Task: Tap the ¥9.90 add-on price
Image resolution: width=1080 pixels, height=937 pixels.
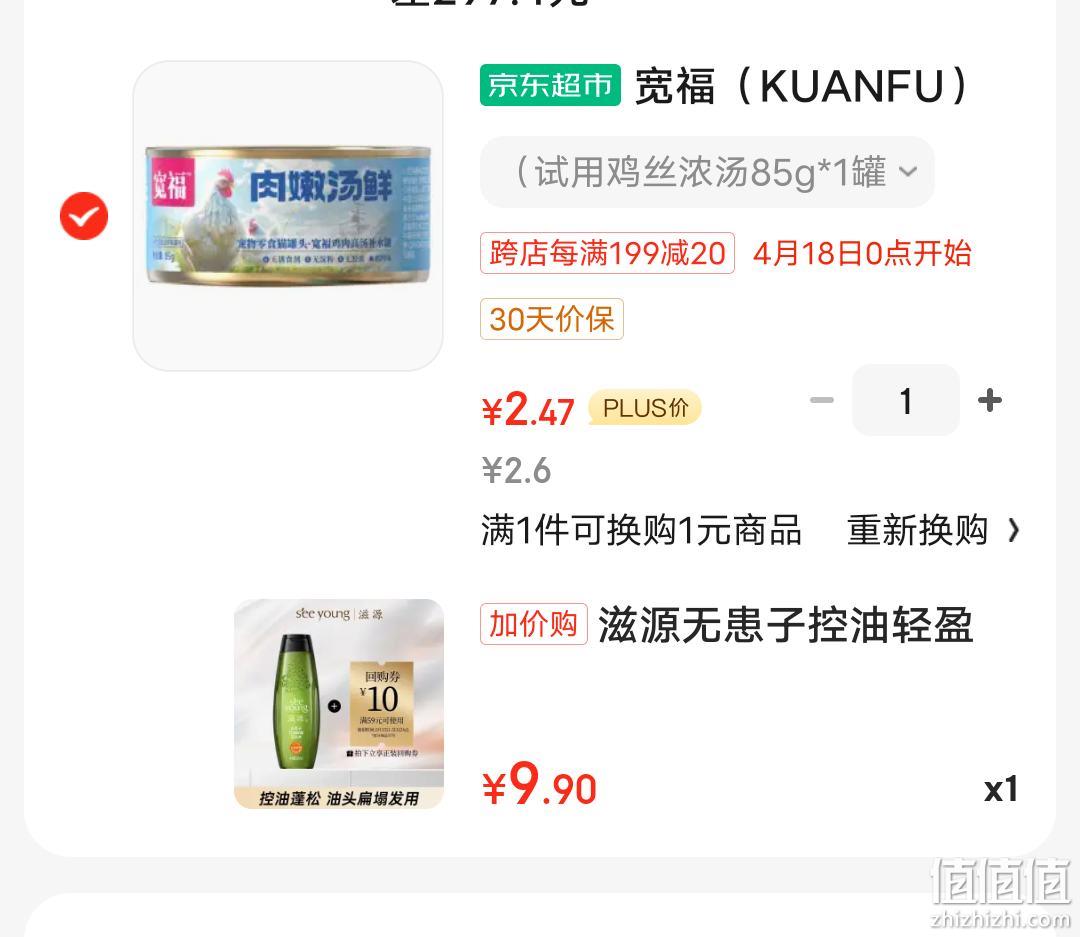Action: [x=539, y=785]
